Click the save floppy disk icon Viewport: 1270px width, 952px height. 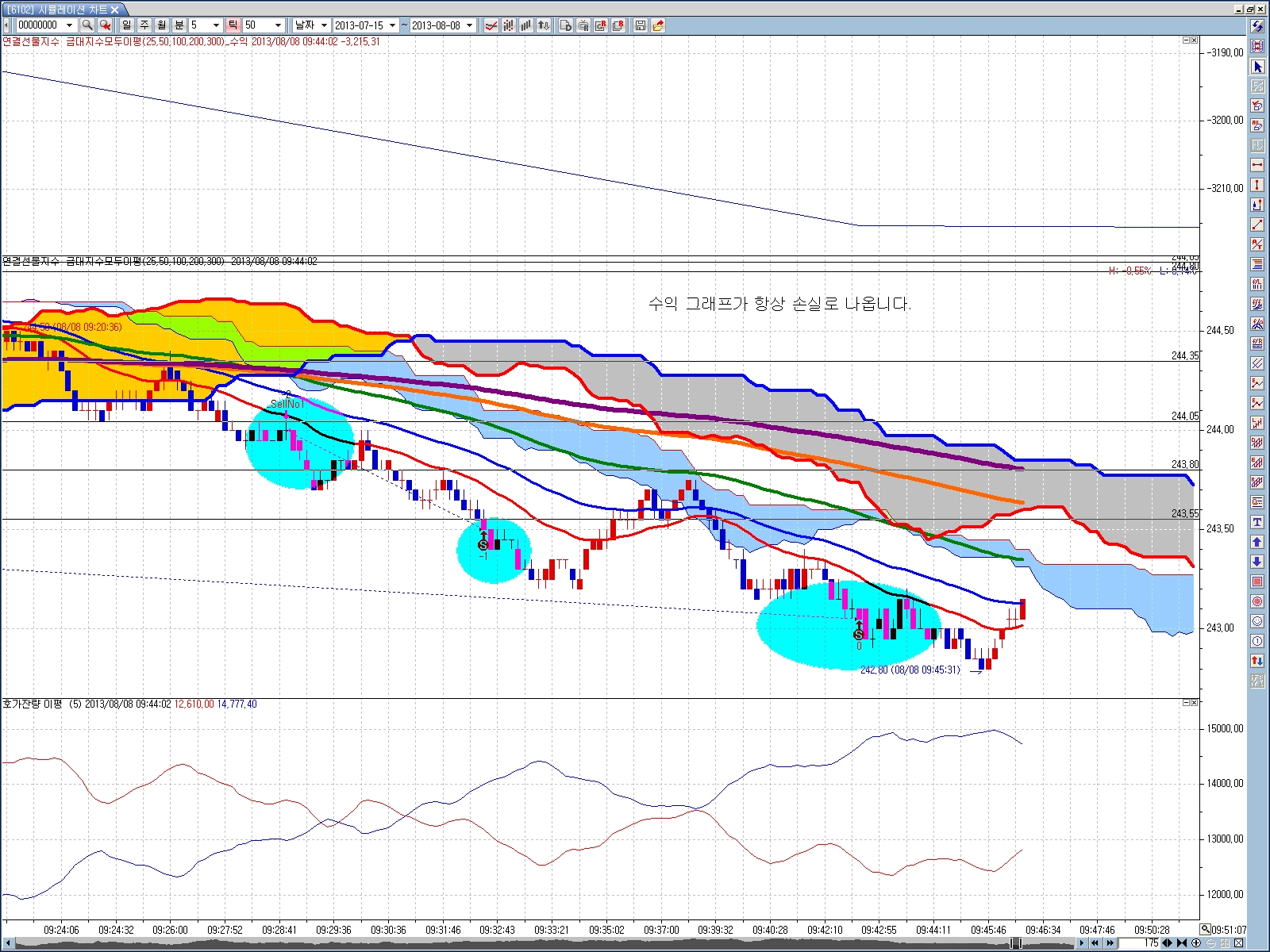[640, 25]
